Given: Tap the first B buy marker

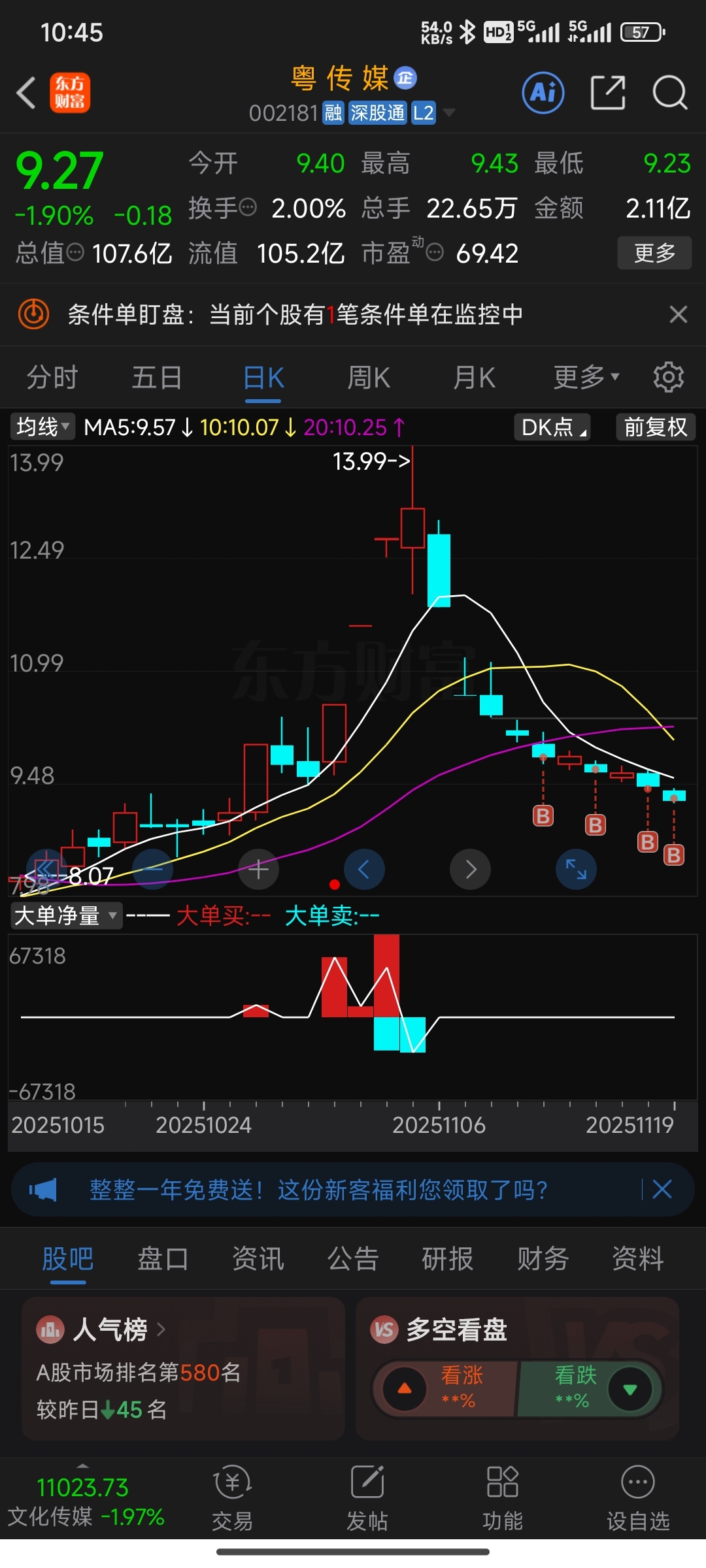Looking at the screenshot, I should click(543, 815).
